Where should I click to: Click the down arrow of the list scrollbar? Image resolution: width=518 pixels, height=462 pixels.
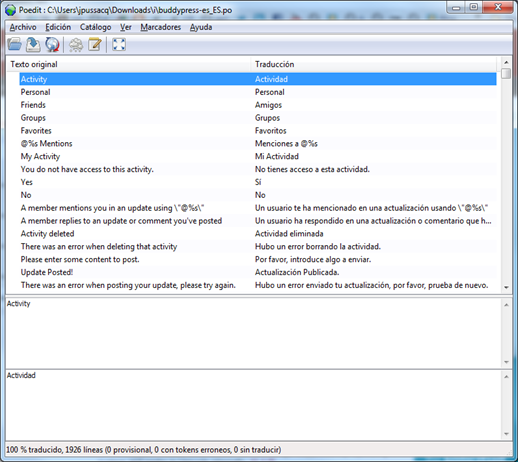coord(506,287)
